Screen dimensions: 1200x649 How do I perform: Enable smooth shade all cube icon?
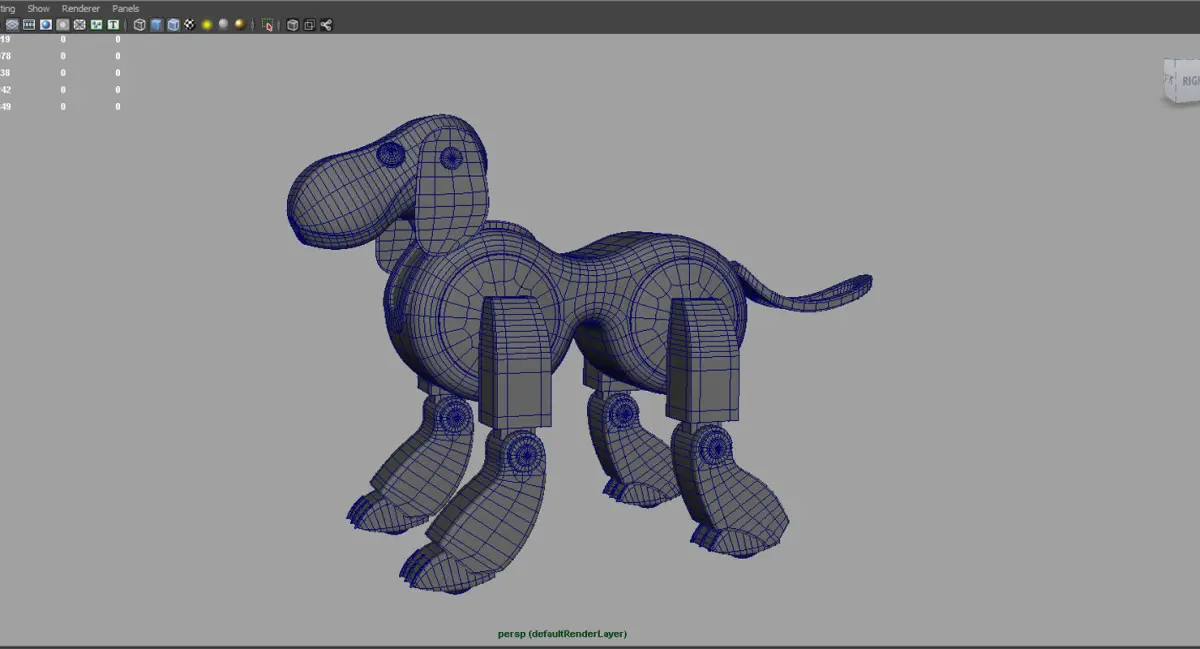pyautogui.click(x=156, y=24)
